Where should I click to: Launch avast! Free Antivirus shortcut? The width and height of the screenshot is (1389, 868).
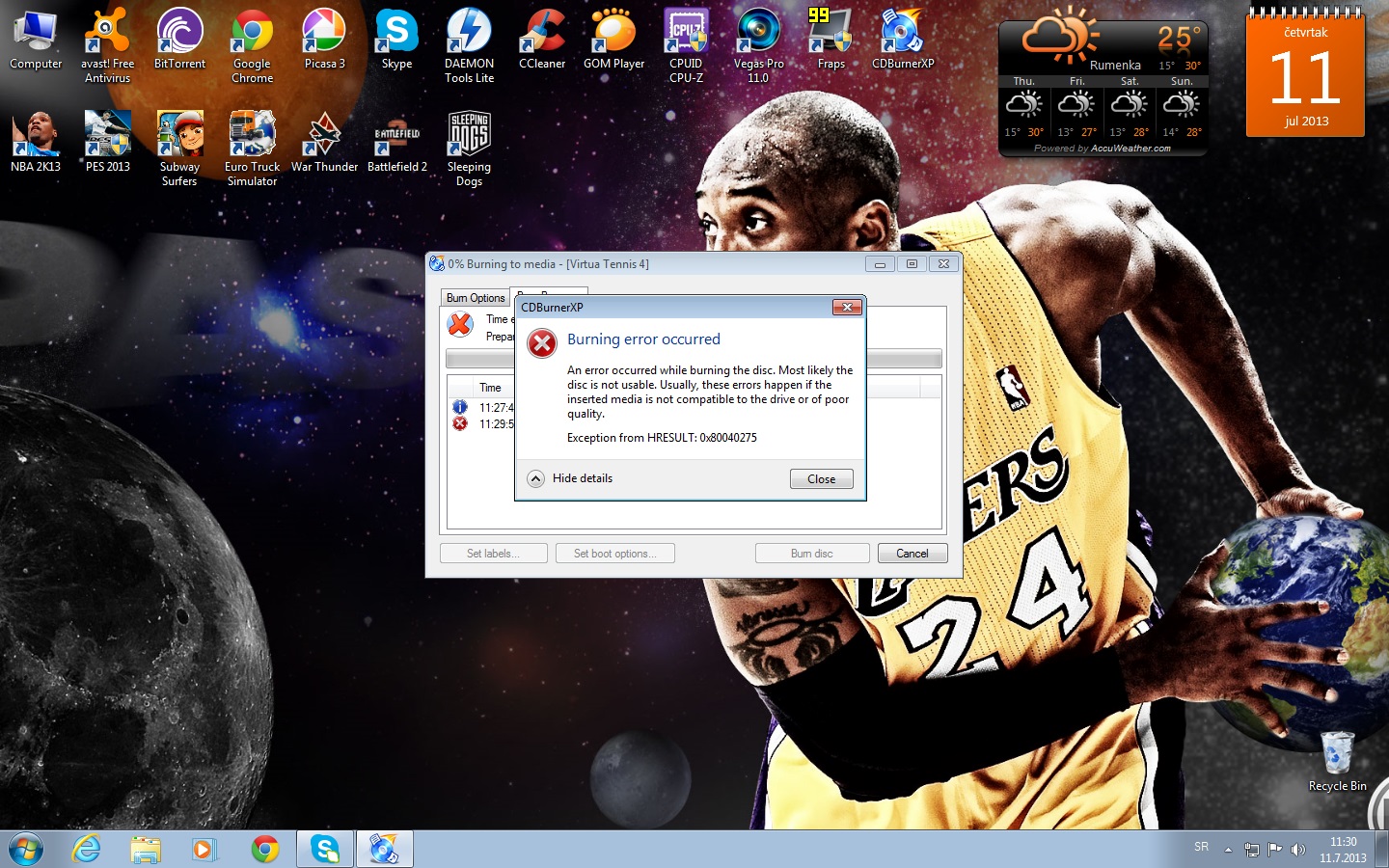(x=107, y=45)
